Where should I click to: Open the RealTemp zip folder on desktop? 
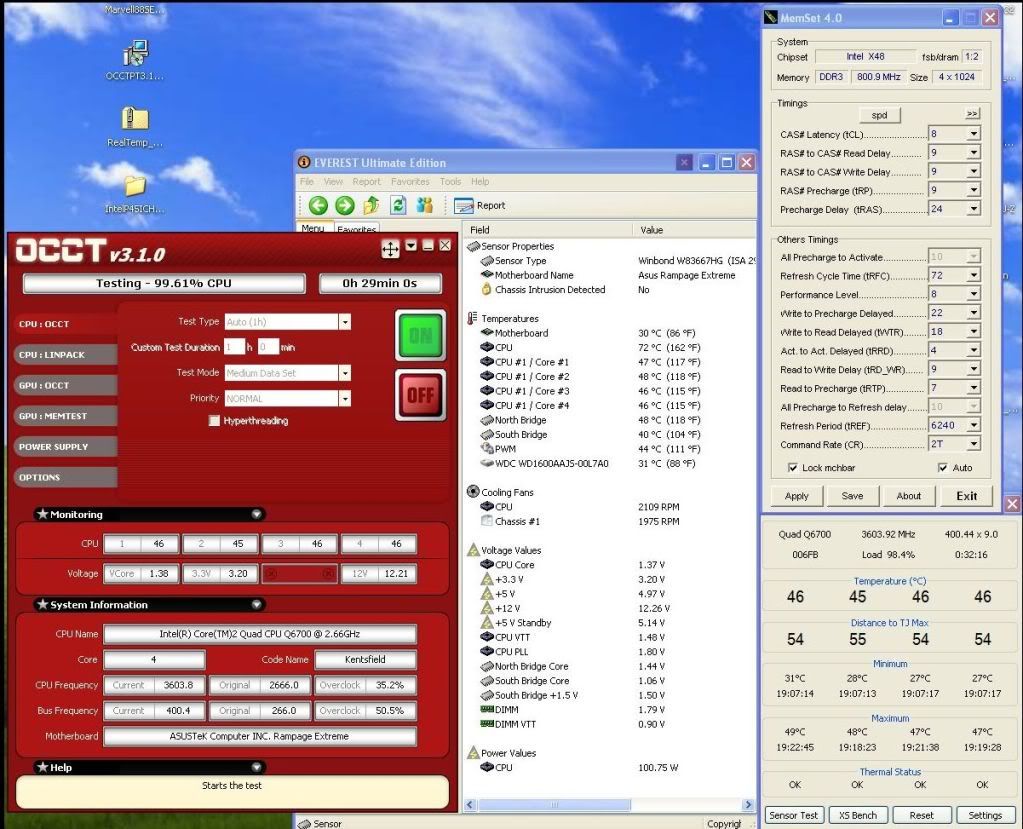click(135, 127)
